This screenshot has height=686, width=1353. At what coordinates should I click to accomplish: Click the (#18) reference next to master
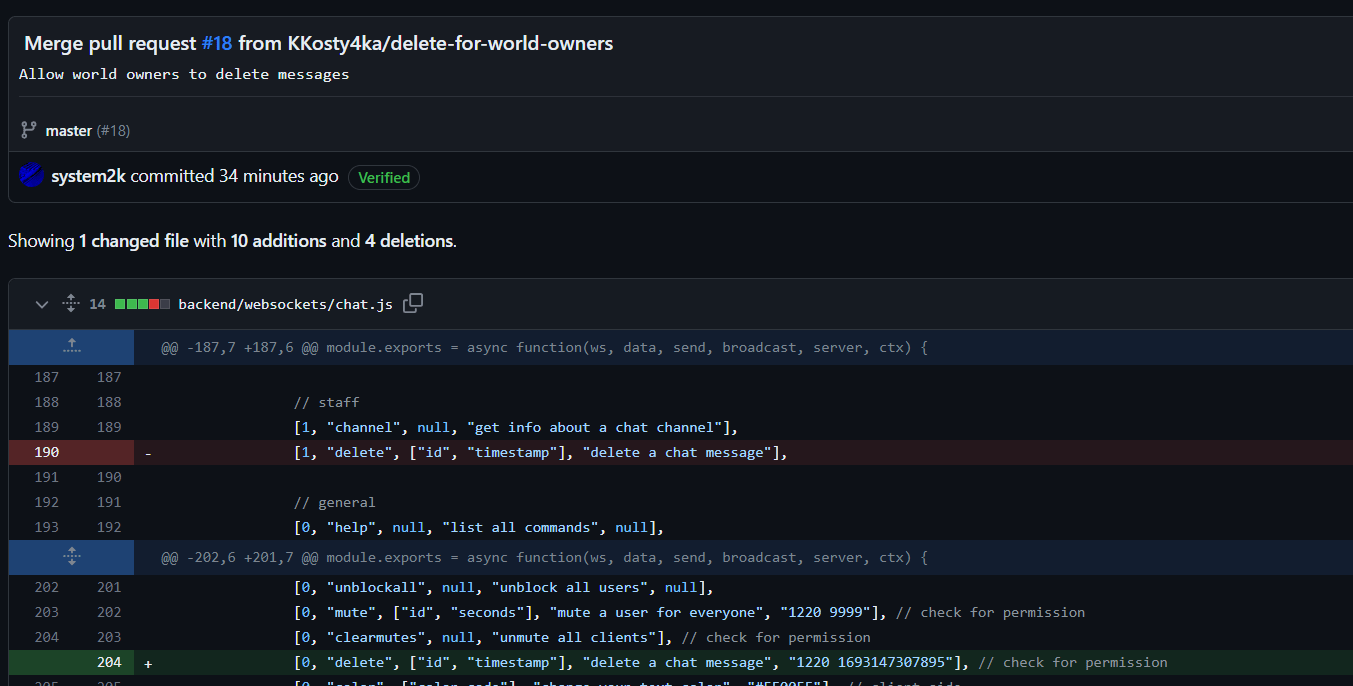tap(113, 131)
